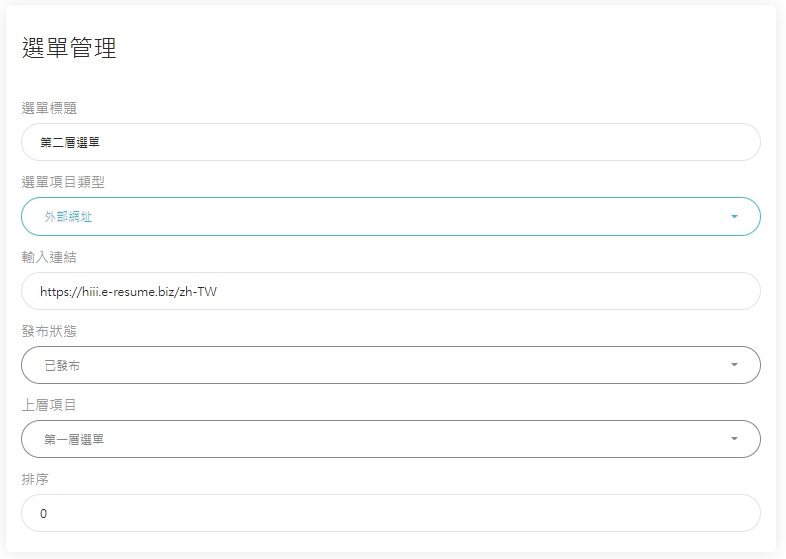Click the blank card area right of 選單管理
The image size is (786, 559).
450,48
